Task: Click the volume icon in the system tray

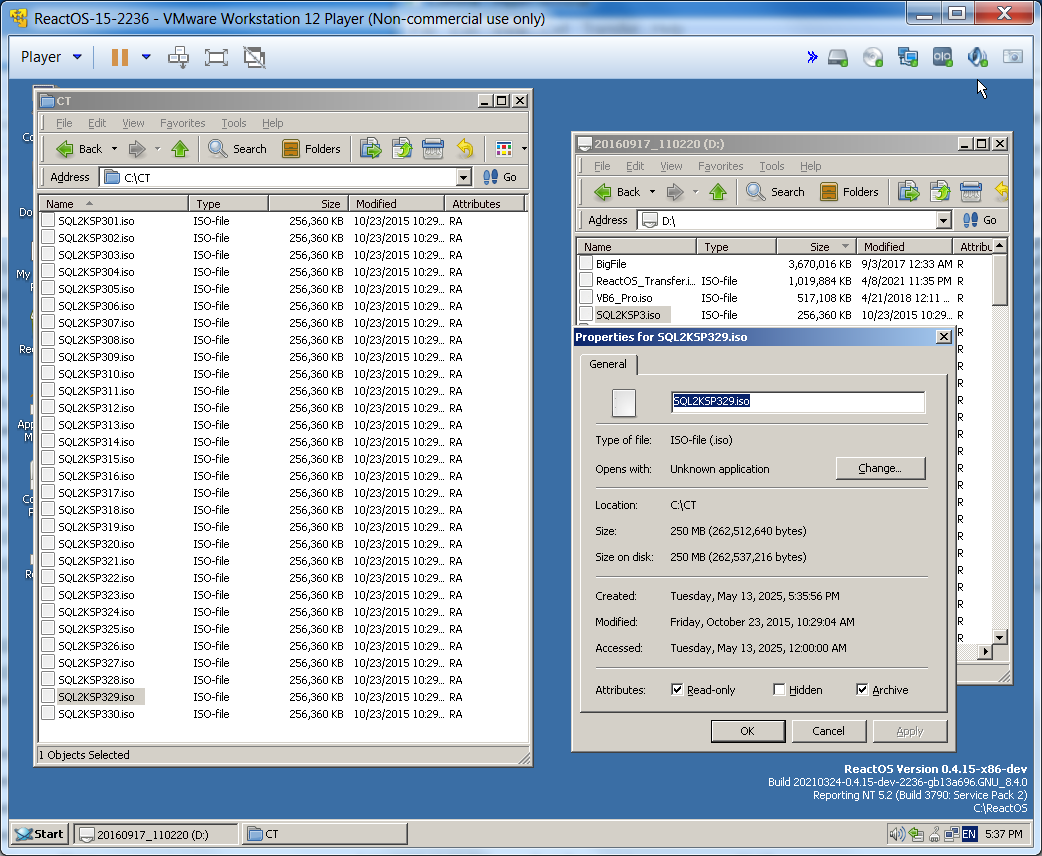Action: 896,834
